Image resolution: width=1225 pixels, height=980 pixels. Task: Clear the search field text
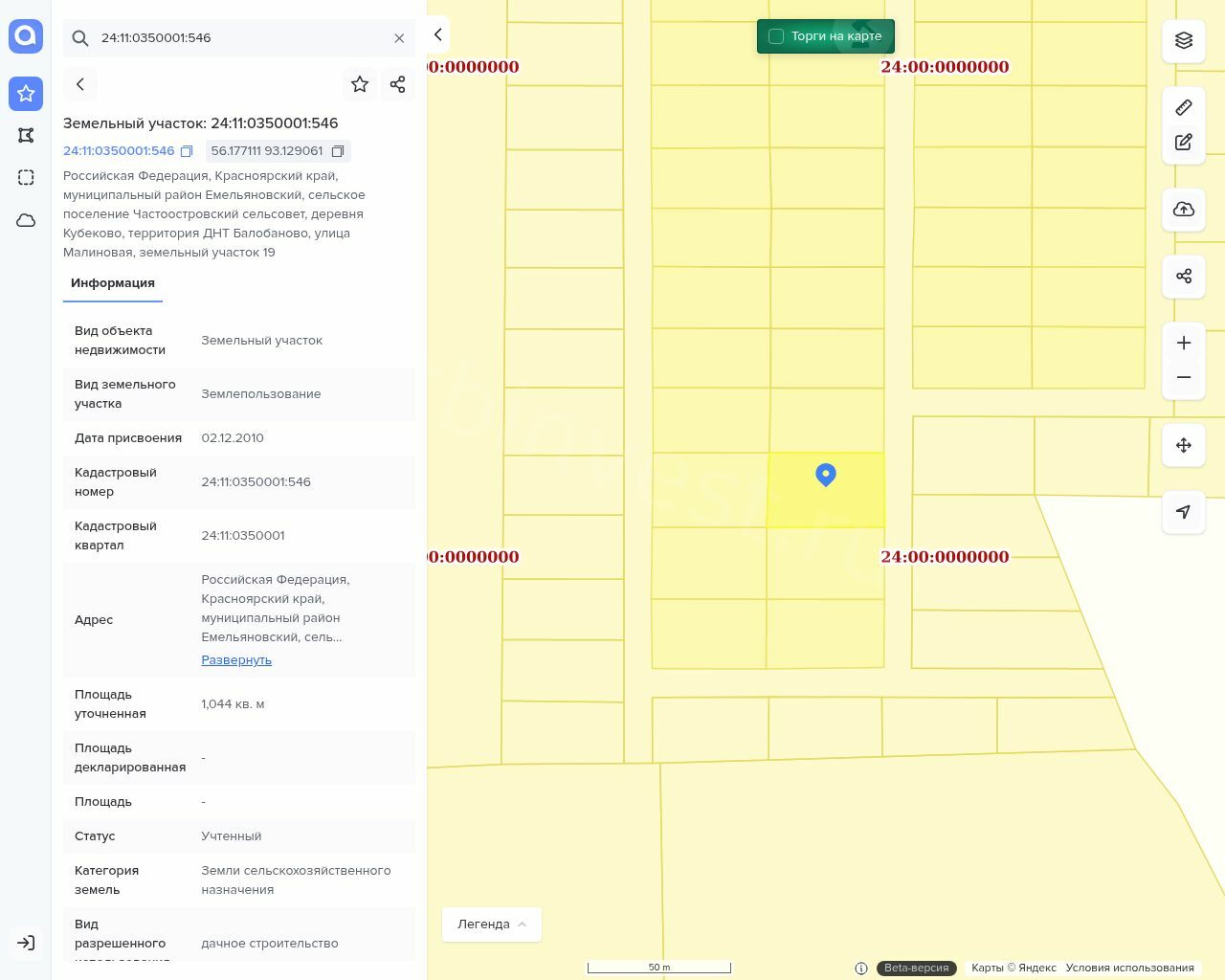(399, 38)
